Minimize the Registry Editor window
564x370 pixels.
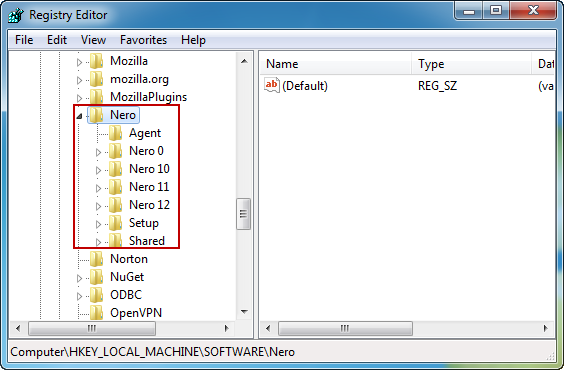[x=468, y=11]
